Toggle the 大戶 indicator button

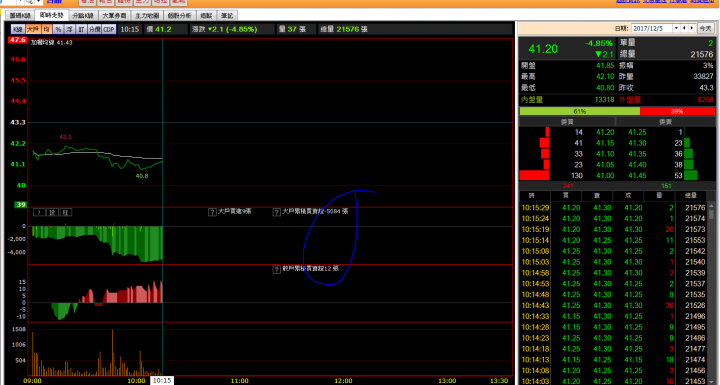pos(33,29)
